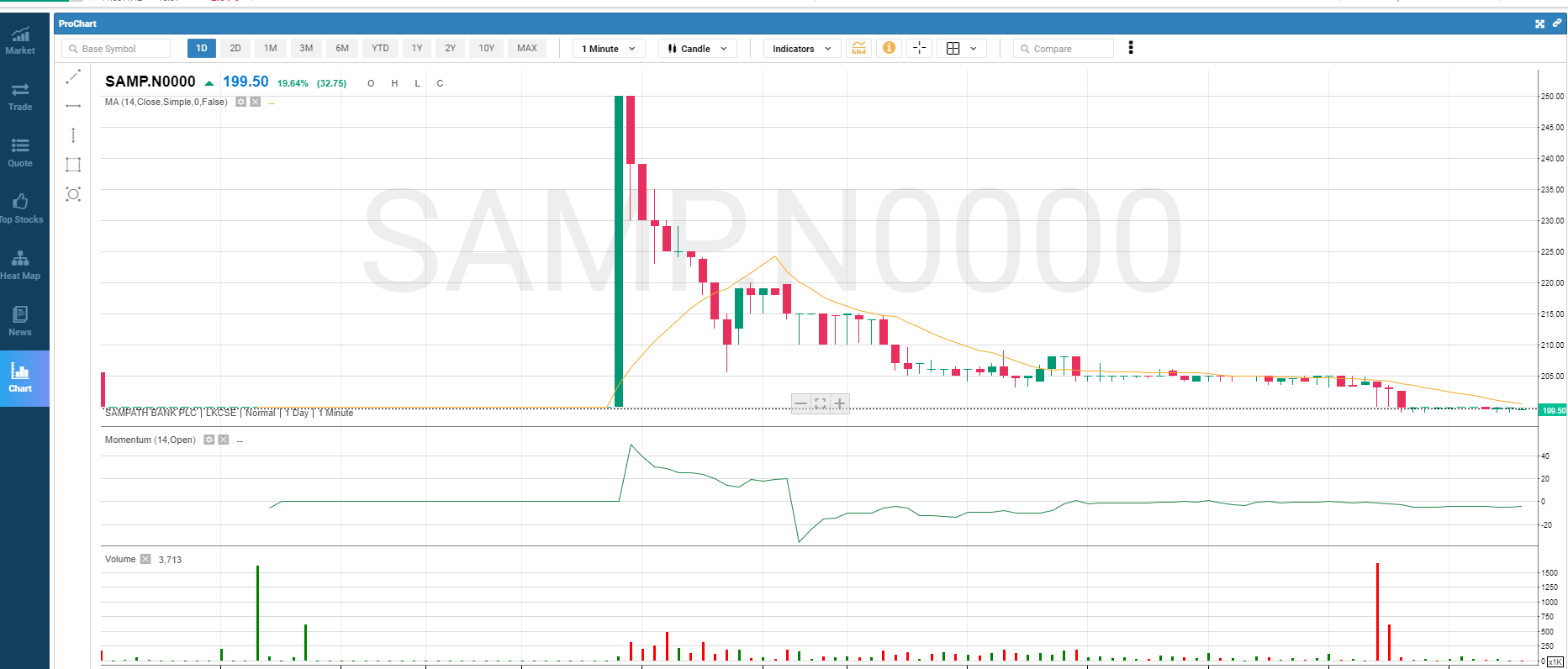The height and width of the screenshot is (669, 1568).
Task: Click the orange chart template icon
Action: (x=858, y=48)
